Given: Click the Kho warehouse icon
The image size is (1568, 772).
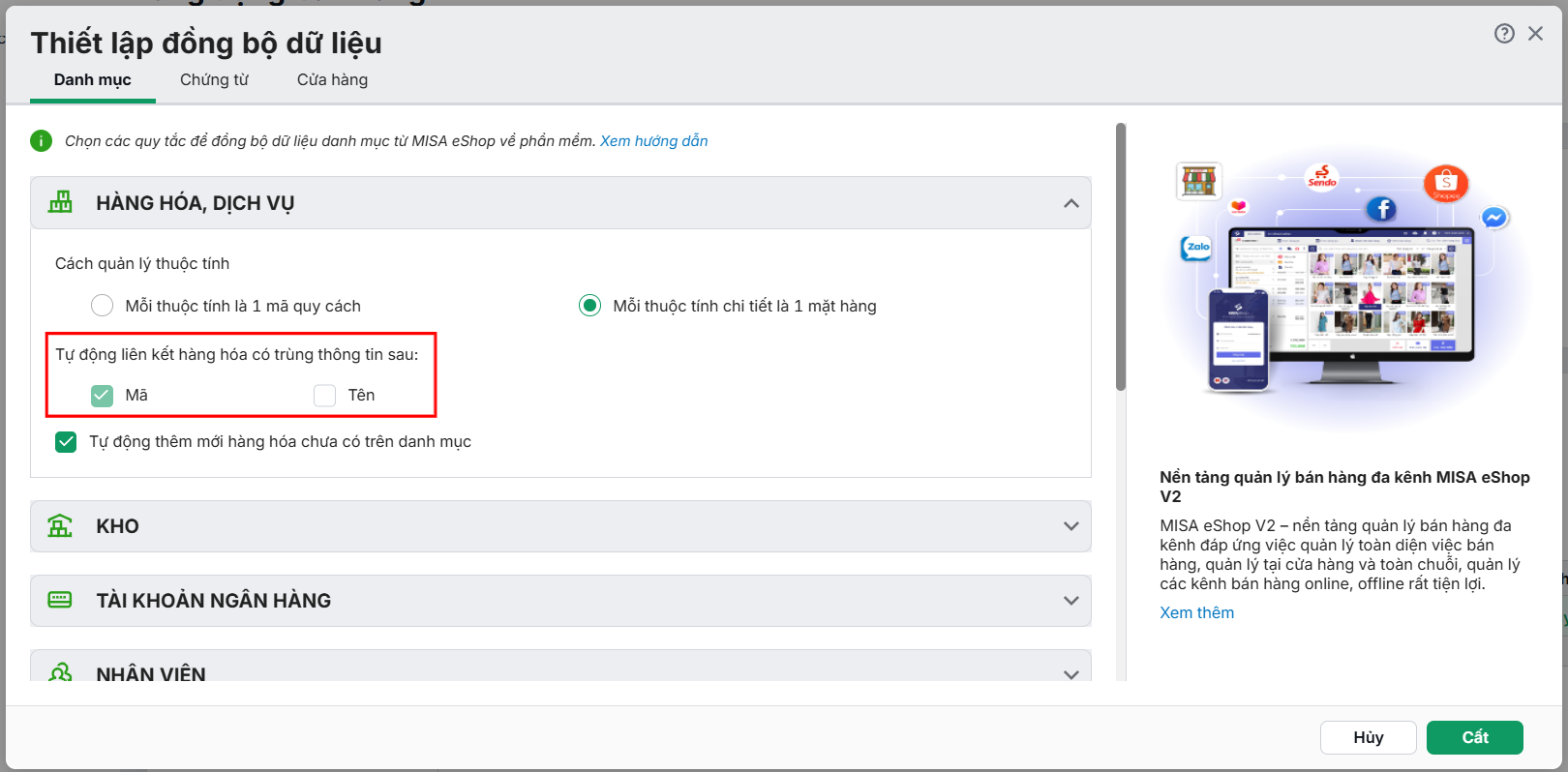Looking at the screenshot, I should point(60,526).
